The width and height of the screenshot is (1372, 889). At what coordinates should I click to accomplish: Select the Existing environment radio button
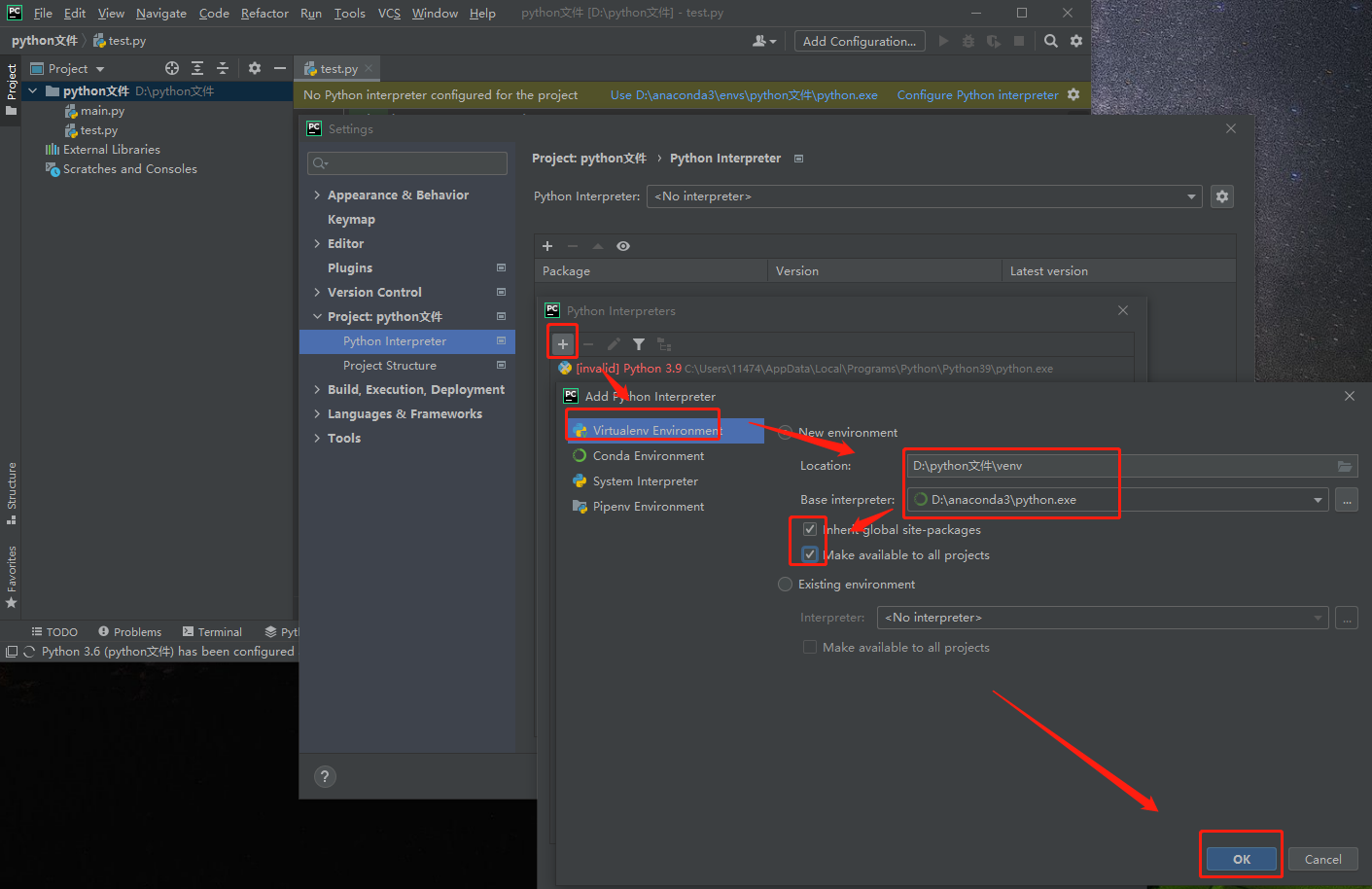pyautogui.click(x=786, y=585)
